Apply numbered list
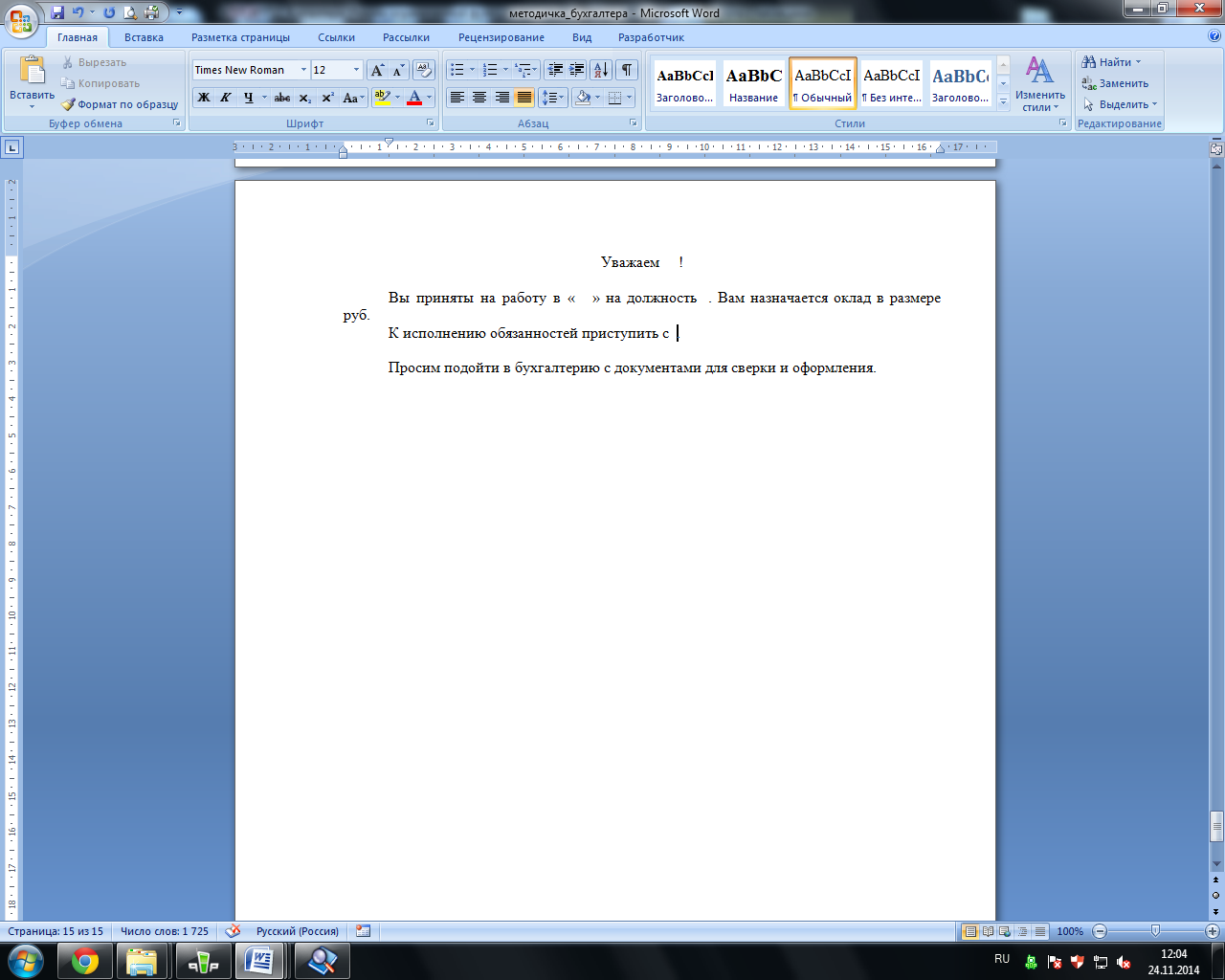The image size is (1225, 980). tap(490, 70)
